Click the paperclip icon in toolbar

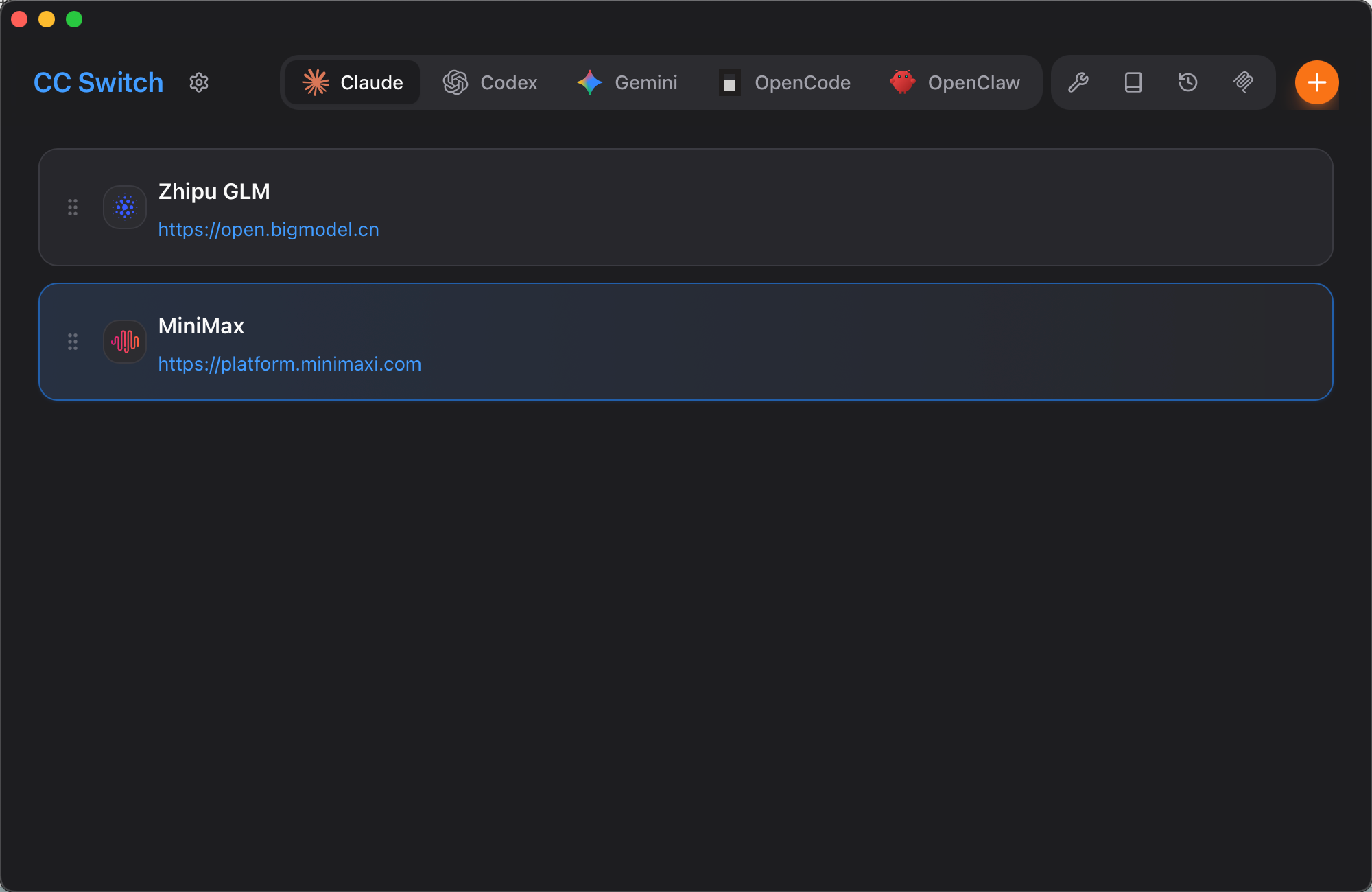click(x=1243, y=82)
